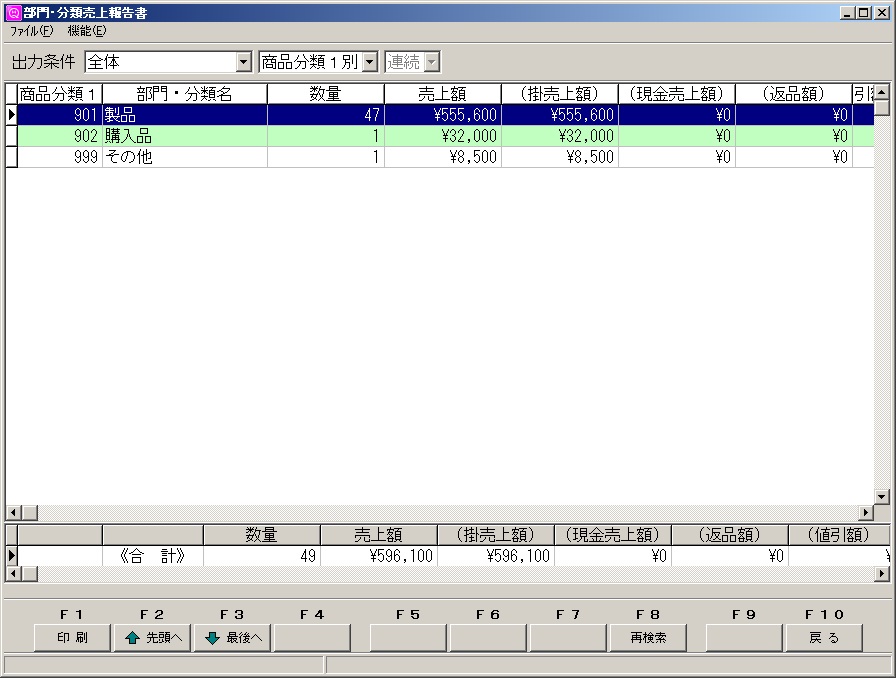Select the 製品 row name cell
896x678 pixels.
(185, 115)
